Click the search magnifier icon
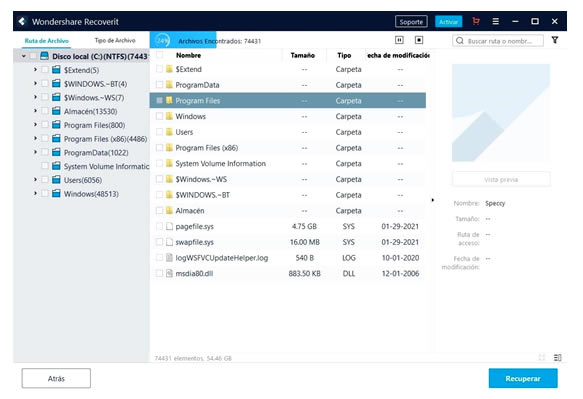Screen dimensions: 583x399 [x=460, y=41]
